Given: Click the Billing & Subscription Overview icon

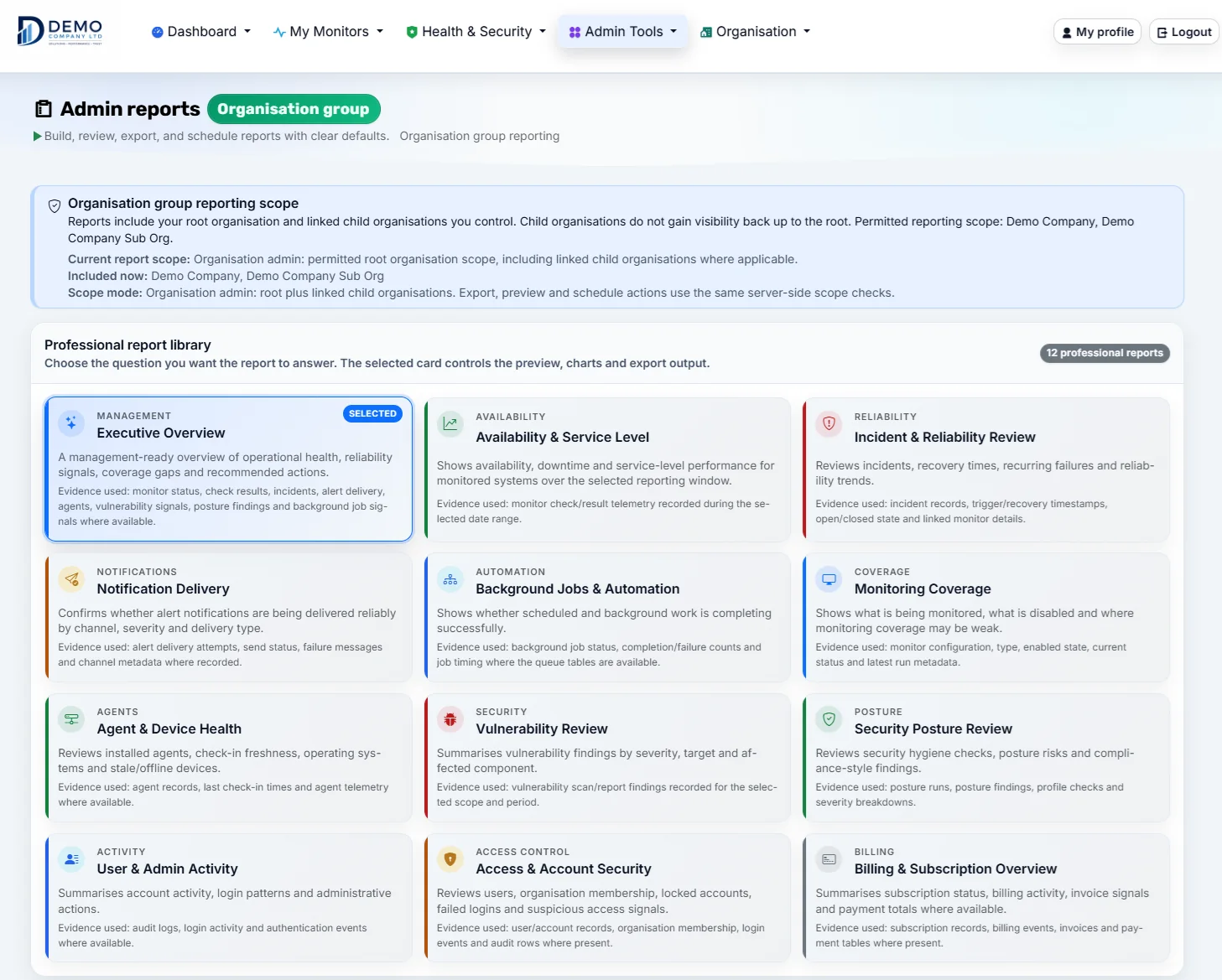Looking at the screenshot, I should 829,859.
